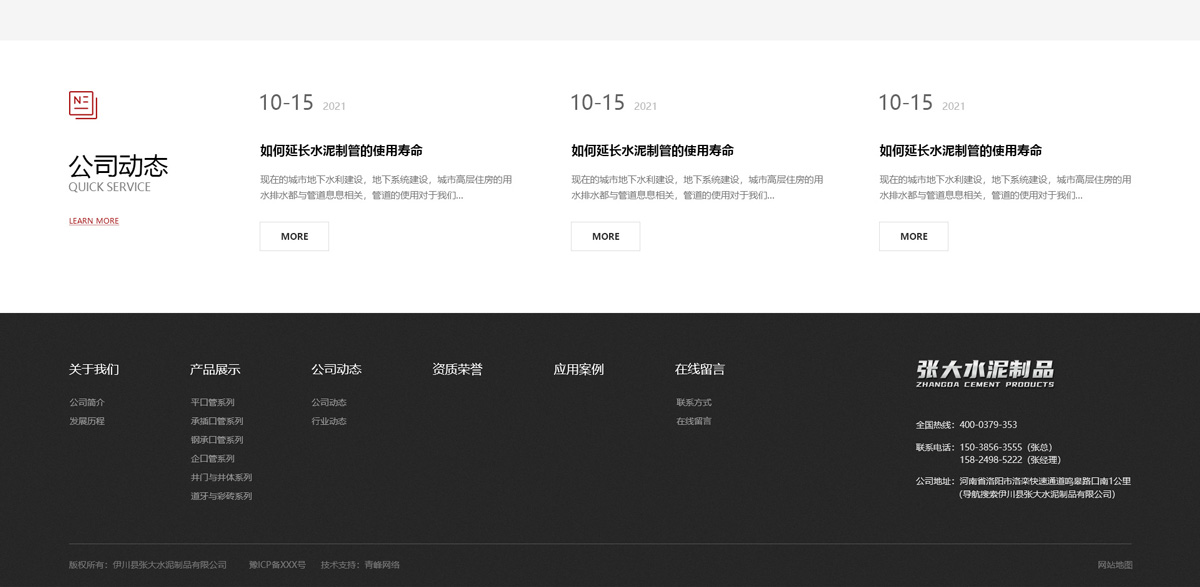Open the LEARN MORE link
The image size is (1200, 587).
pos(94,221)
